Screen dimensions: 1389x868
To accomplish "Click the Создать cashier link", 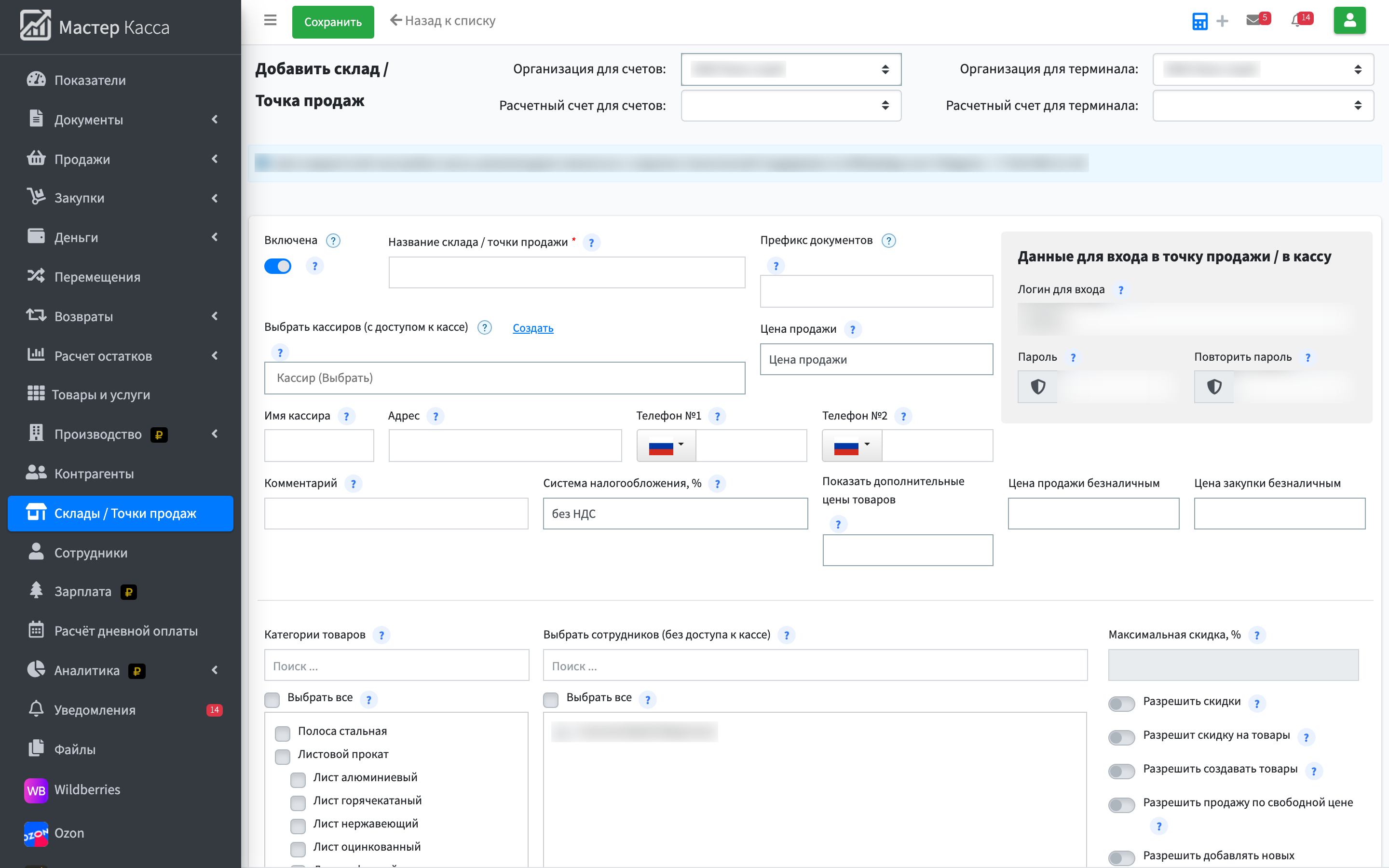I will pyautogui.click(x=532, y=328).
